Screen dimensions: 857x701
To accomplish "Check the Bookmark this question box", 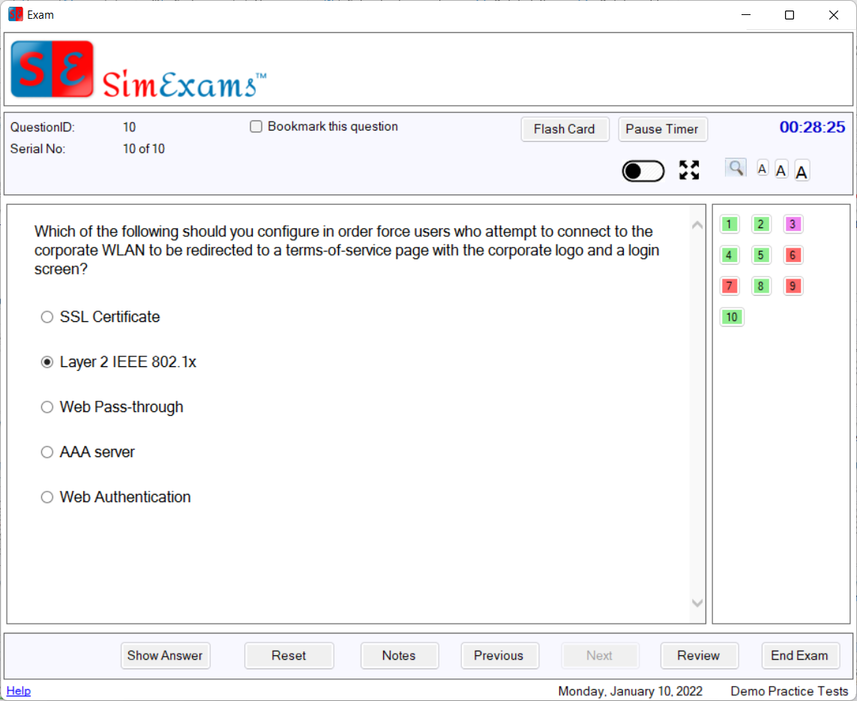I will pos(256,127).
